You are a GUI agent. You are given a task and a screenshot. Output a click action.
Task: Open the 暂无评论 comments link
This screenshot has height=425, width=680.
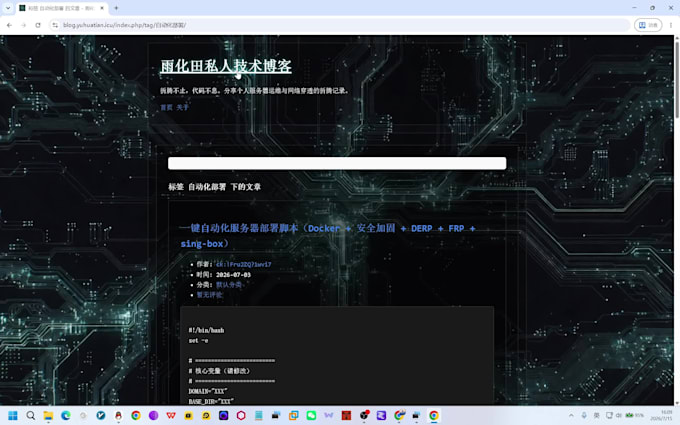(x=209, y=294)
